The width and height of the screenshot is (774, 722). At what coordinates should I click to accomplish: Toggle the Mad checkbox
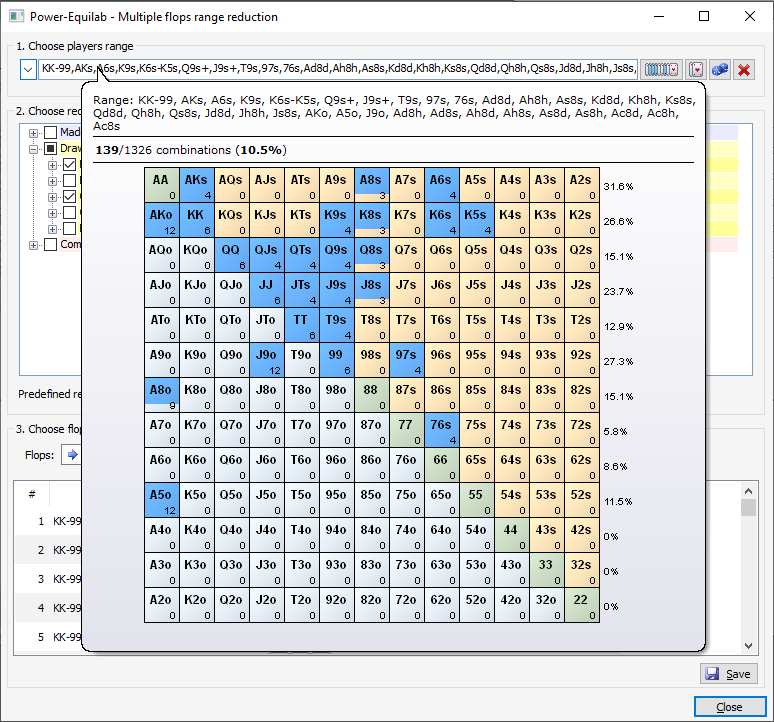pos(50,132)
